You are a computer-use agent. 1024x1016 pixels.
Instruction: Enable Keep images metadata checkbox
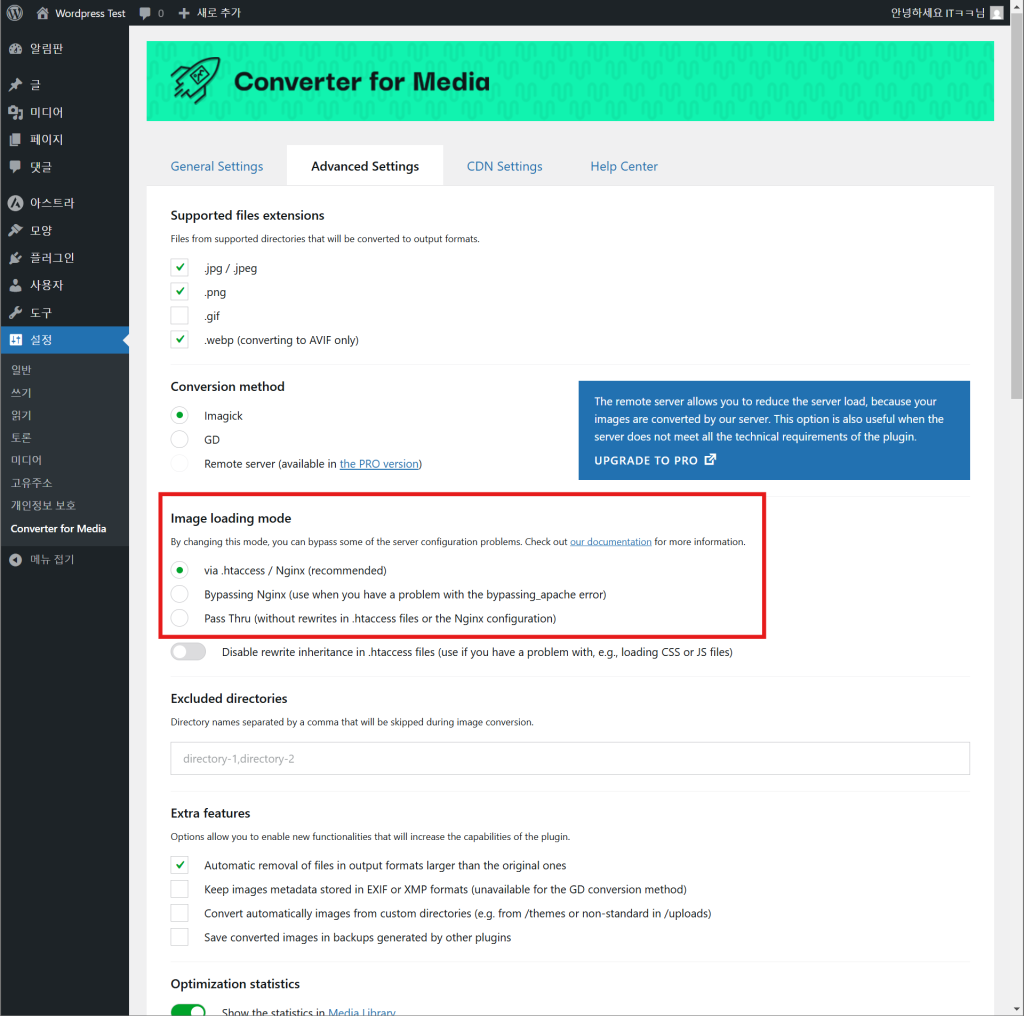point(180,889)
